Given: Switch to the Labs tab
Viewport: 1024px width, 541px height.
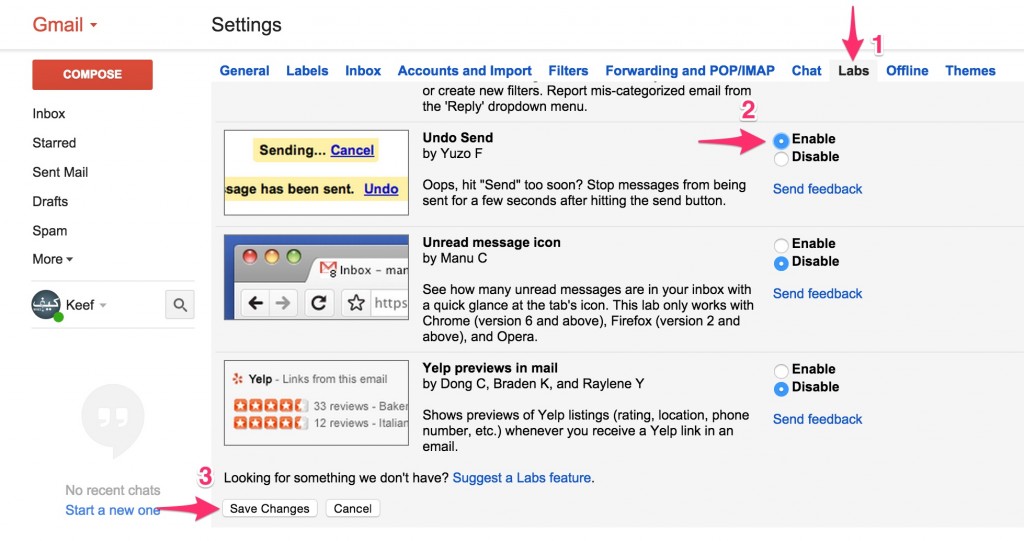Looking at the screenshot, I should (854, 71).
